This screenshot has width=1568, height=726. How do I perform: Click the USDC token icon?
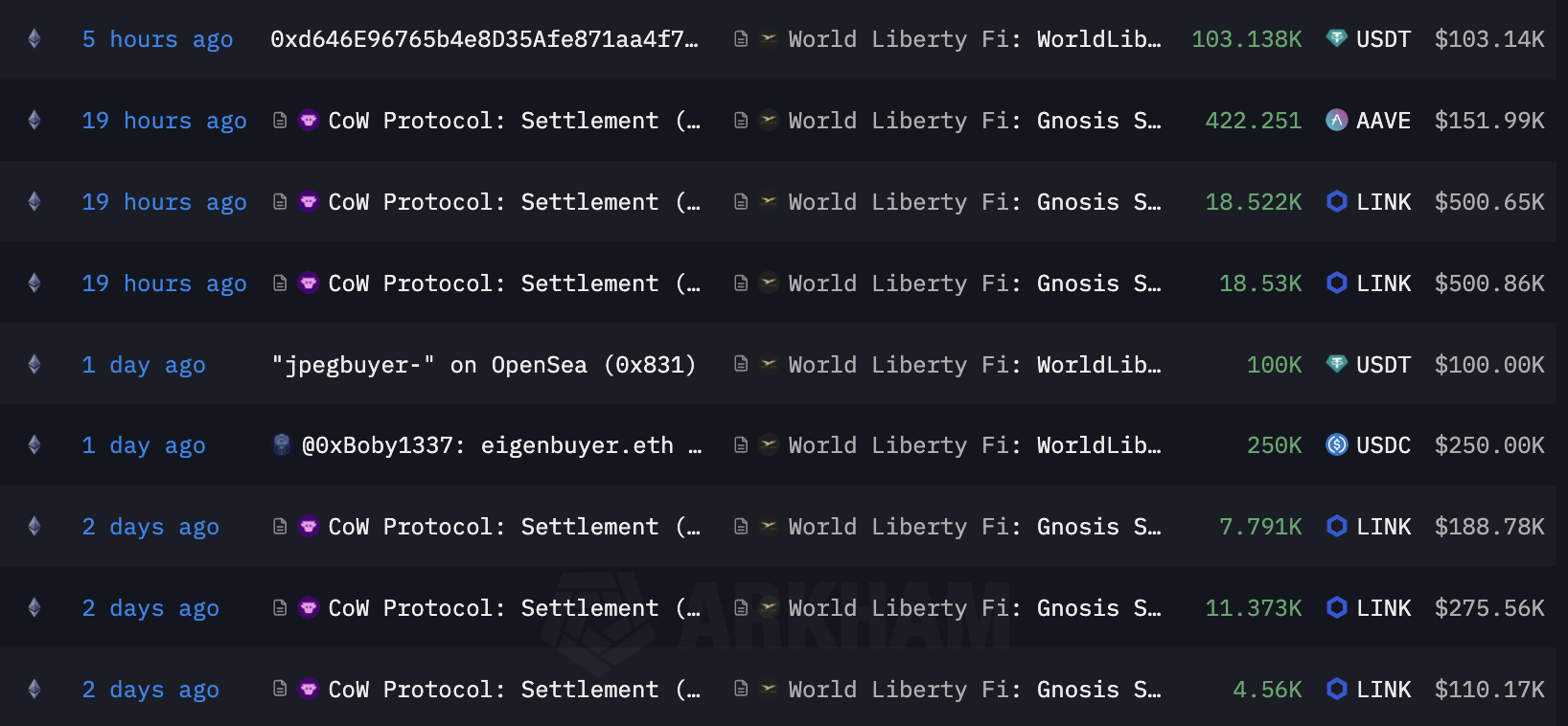coord(1336,445)
